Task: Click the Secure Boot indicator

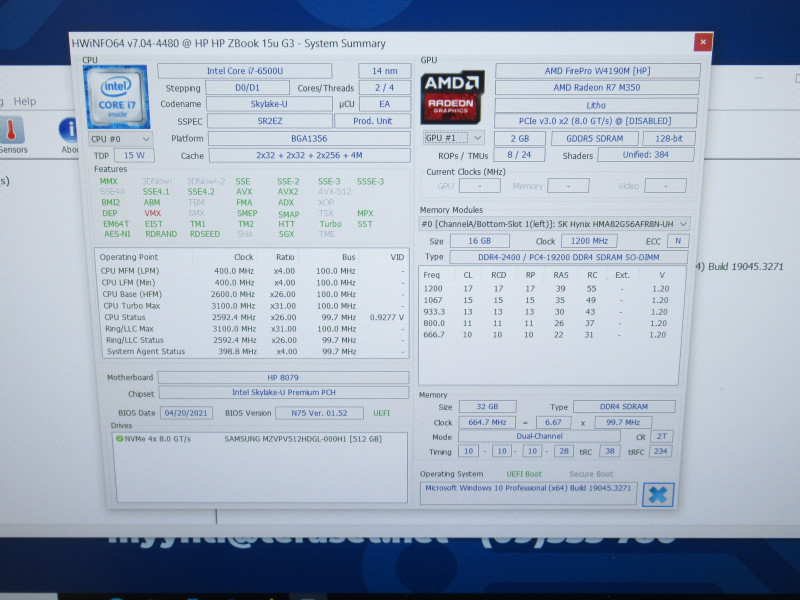Action: point(591,474)
